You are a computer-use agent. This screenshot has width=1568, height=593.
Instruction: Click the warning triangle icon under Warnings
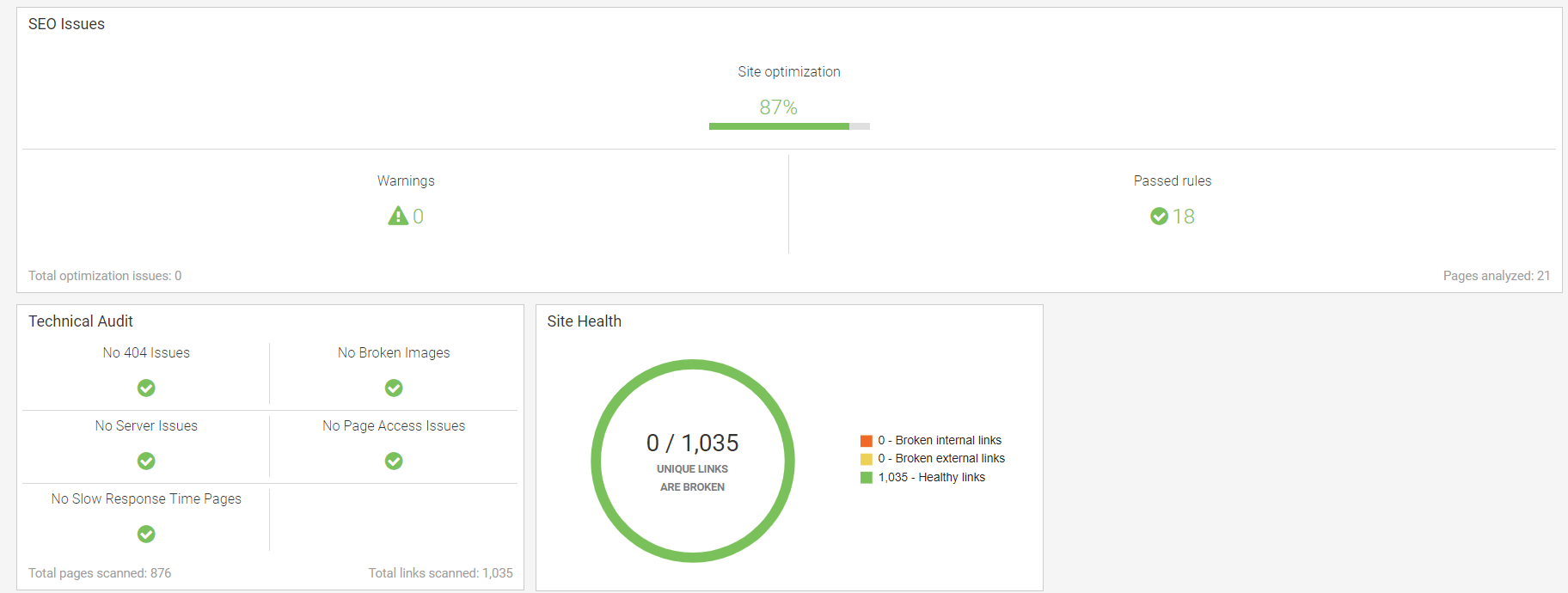coord(398,216)
